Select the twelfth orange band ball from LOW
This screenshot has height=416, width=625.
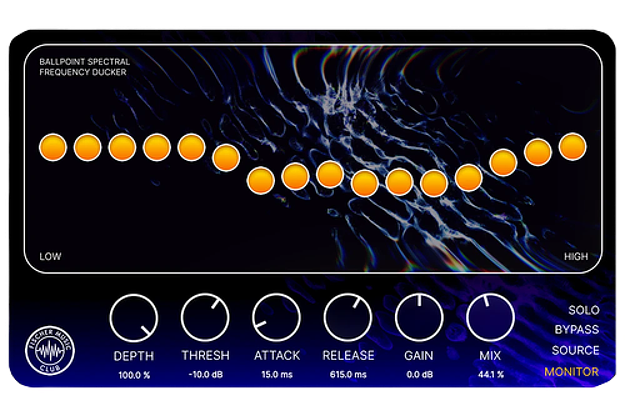pos(434,183)
